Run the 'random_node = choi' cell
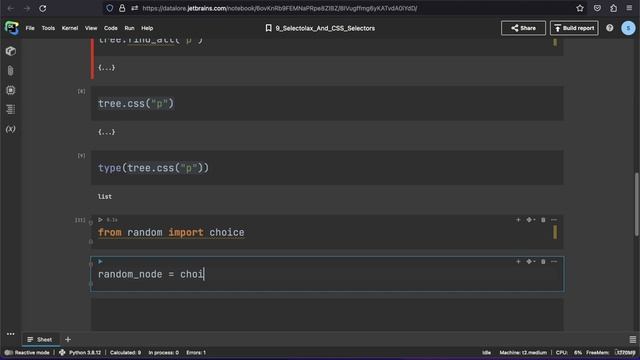 tap(100, 261)
